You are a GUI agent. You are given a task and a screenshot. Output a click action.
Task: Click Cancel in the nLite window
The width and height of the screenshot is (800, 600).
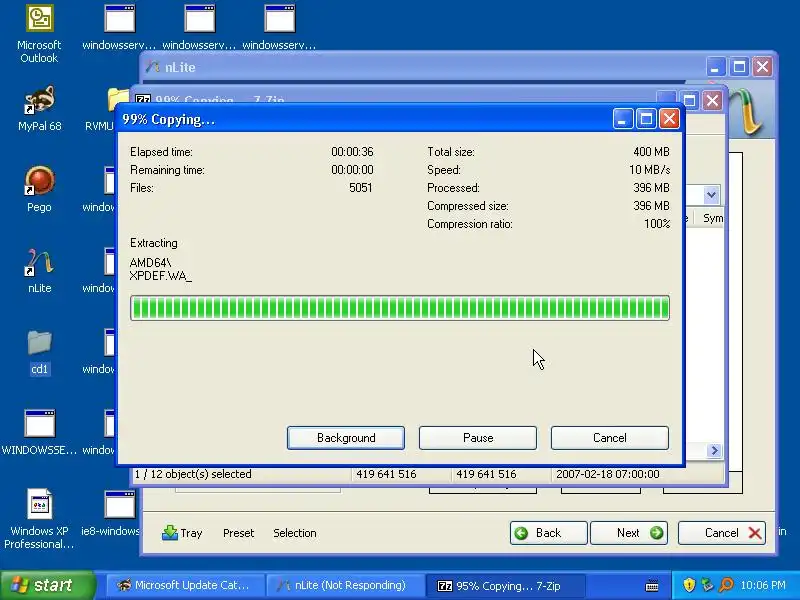pos(721,533)
